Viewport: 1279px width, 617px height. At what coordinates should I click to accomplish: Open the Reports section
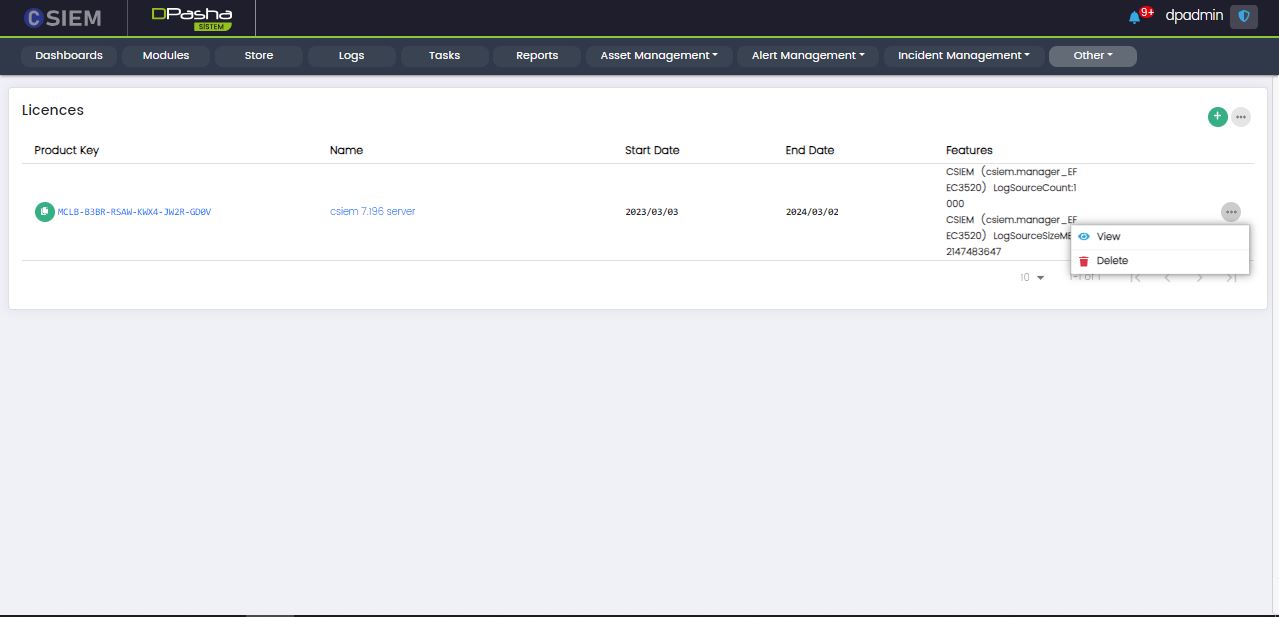537,56
